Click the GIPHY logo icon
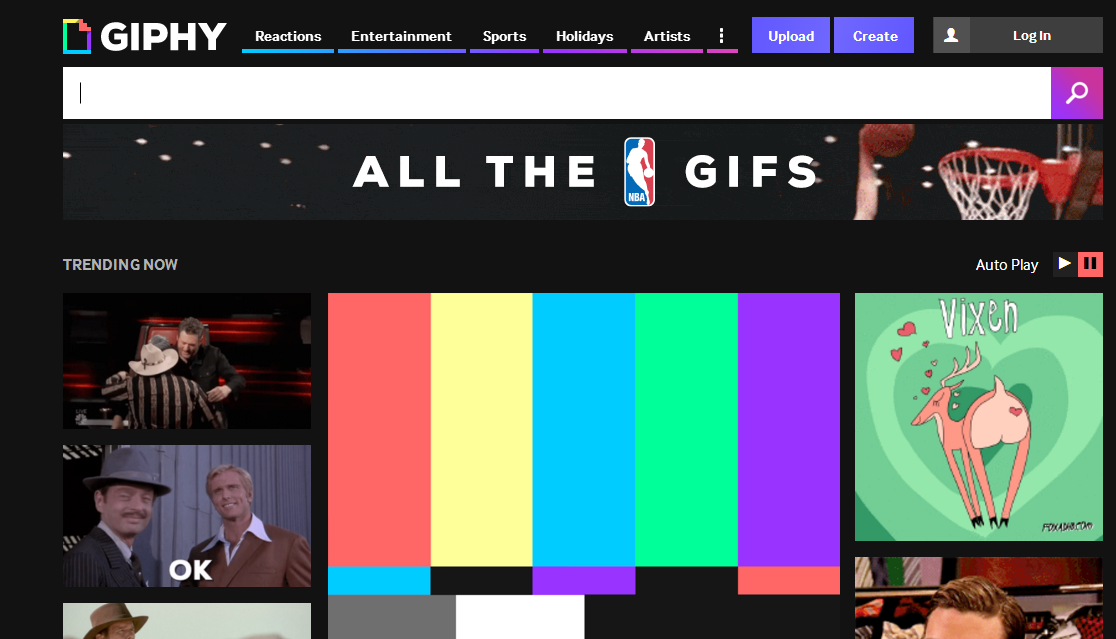This screenshot has width=1116, height=639. 77,36
